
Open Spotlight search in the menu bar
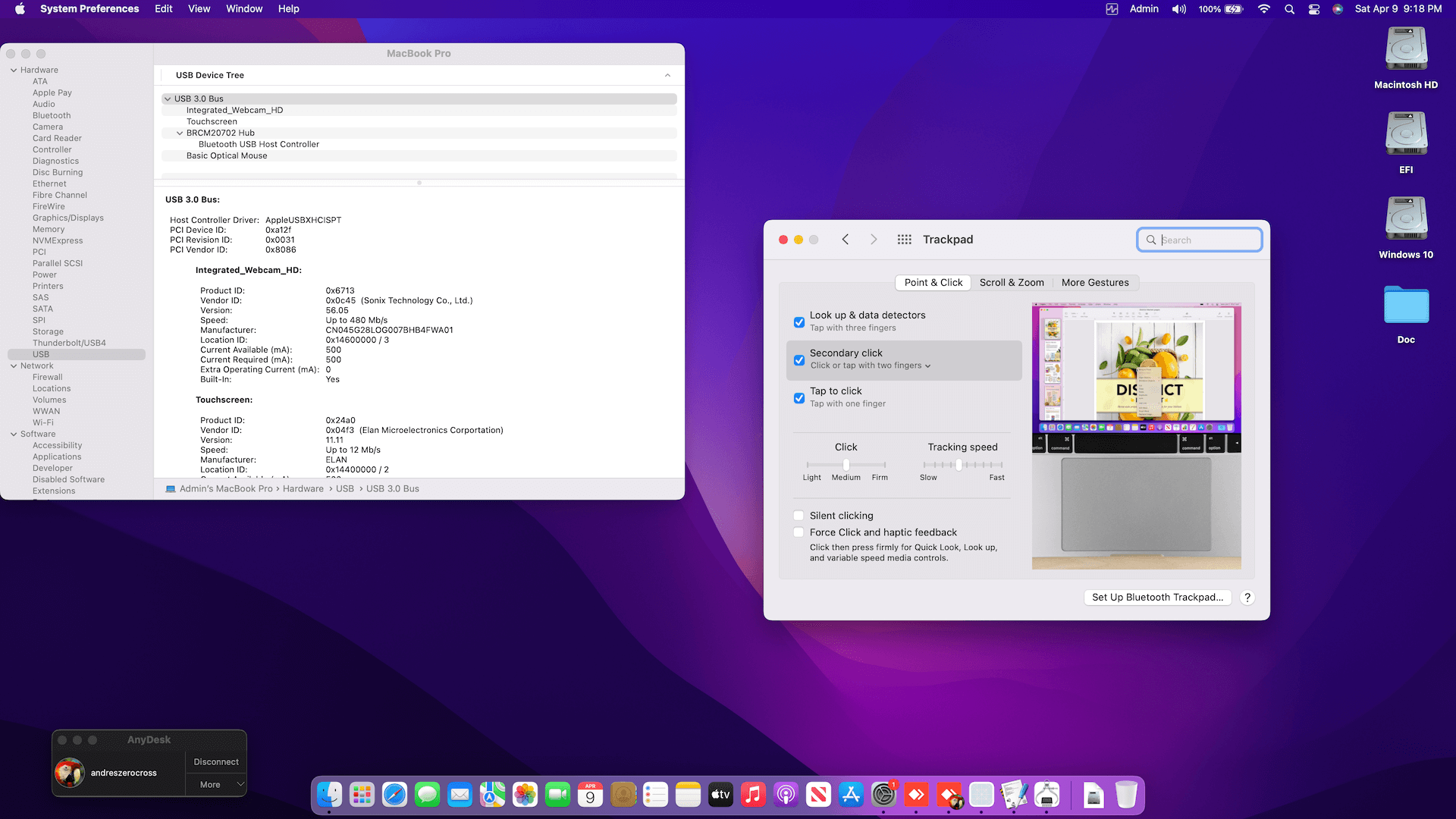click(1289, 9)
